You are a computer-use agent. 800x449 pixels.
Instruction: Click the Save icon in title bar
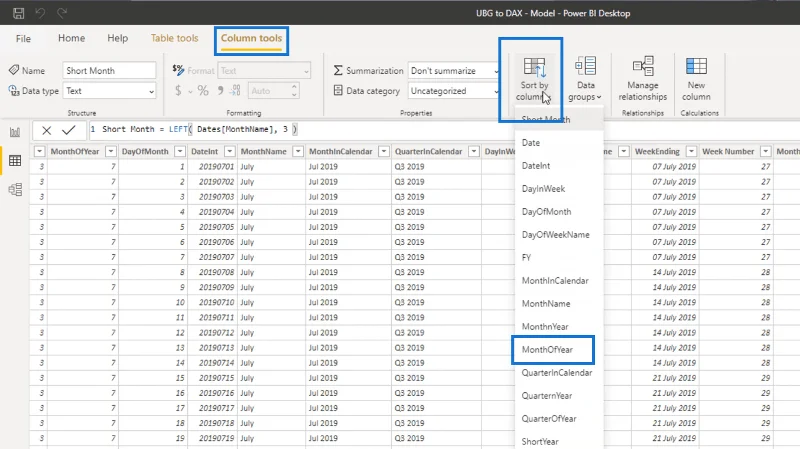click(x=18, y=13)
